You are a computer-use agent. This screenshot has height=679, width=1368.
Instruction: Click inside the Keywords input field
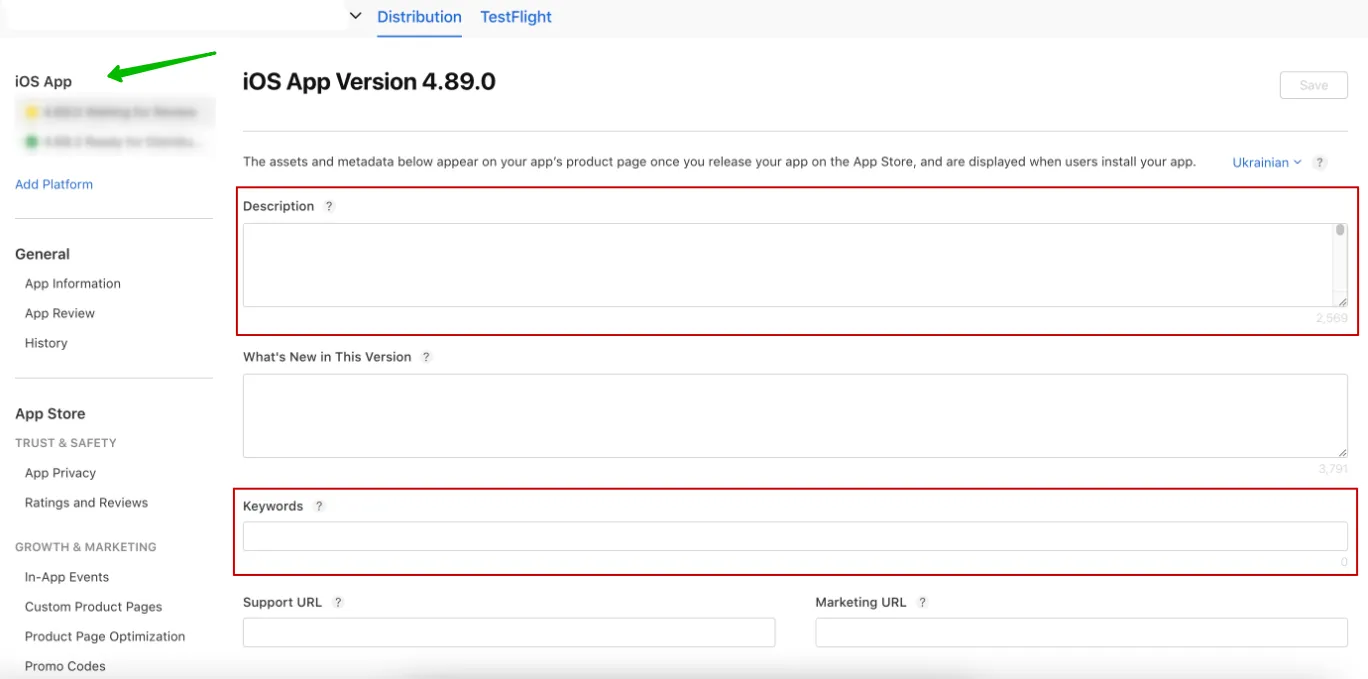(x=794, y=536)
